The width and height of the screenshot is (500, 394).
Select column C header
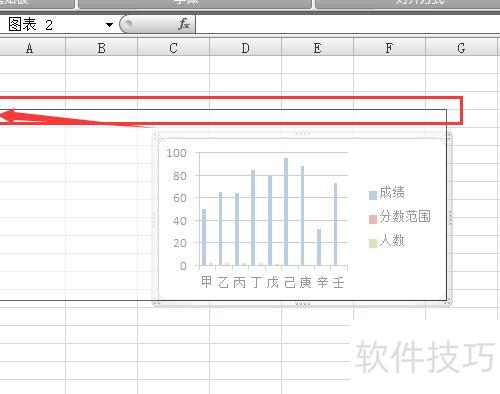click(173, 48)
